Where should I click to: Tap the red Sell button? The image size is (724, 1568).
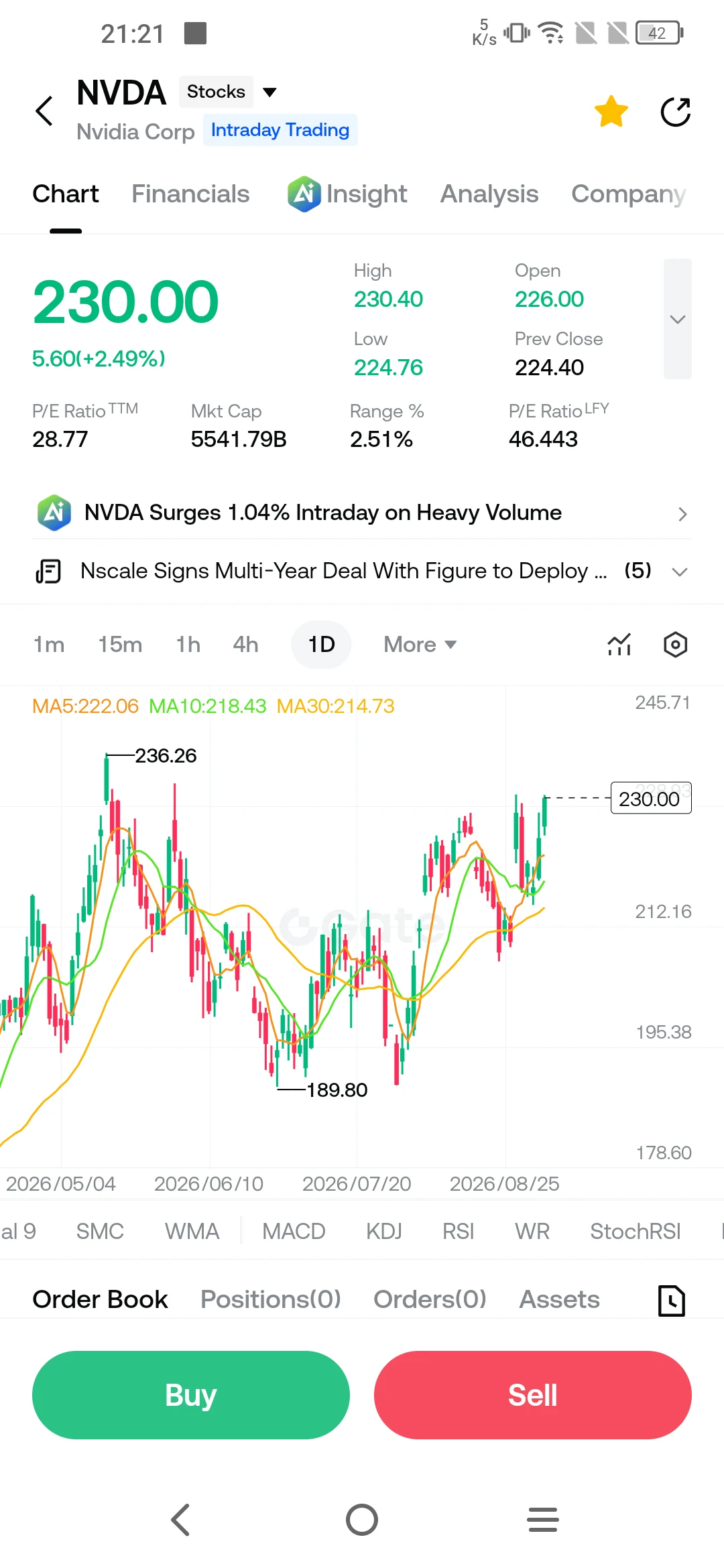(x=533, y=1395)
